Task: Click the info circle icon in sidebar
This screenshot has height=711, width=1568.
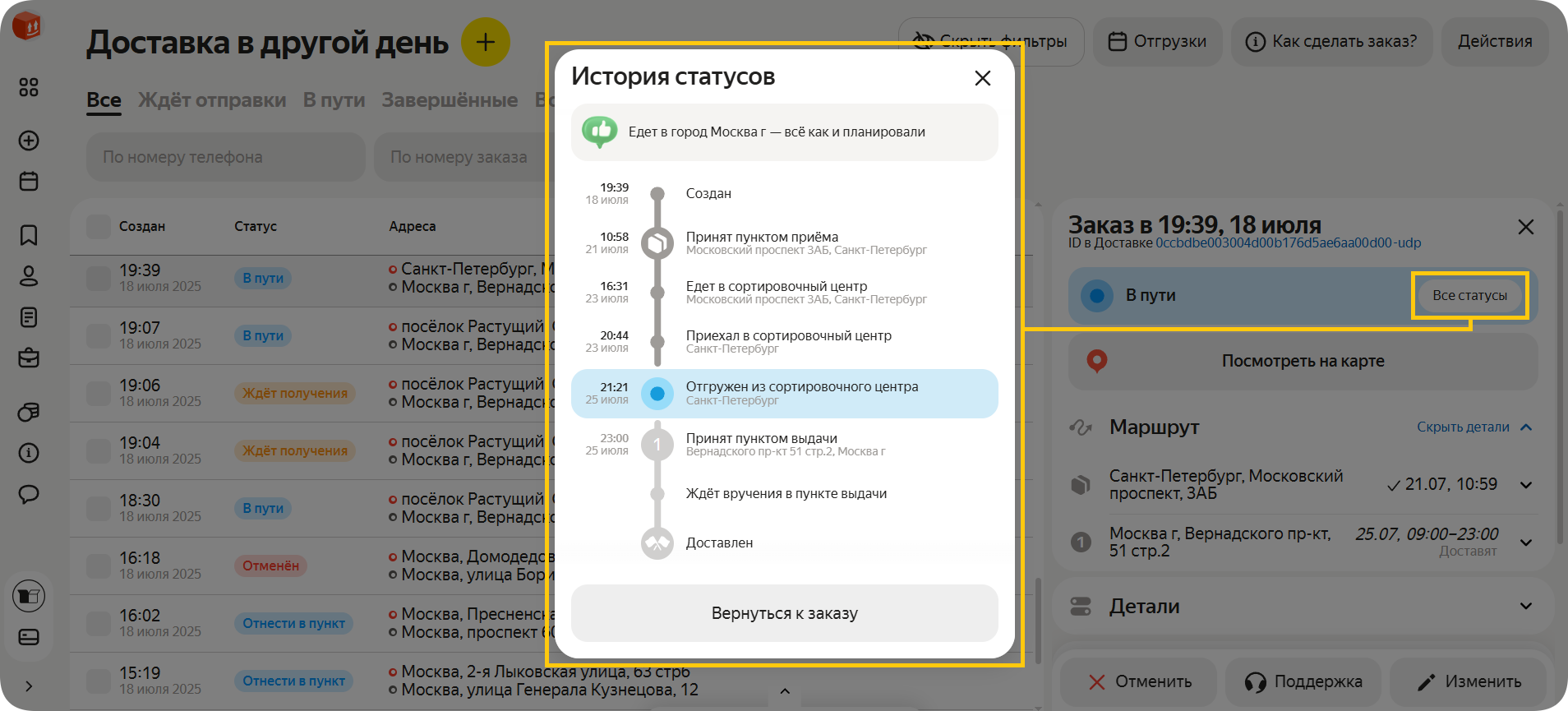Action: tap(29, 453)
